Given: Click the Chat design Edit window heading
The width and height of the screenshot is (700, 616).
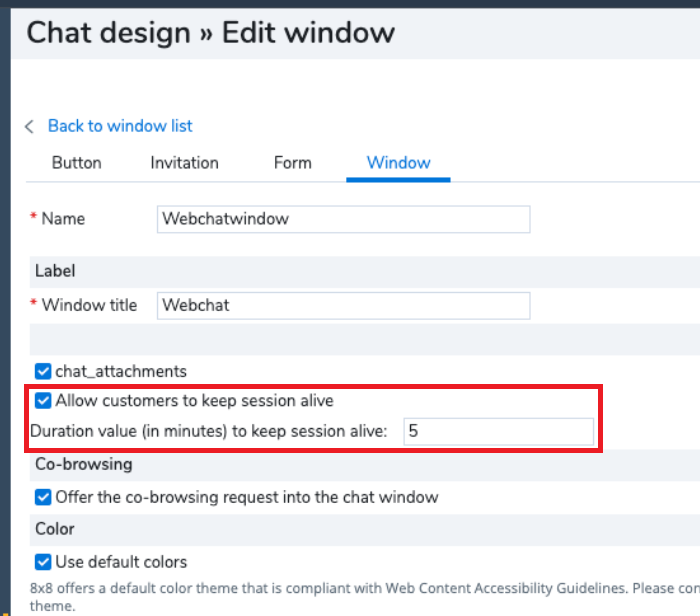Looking at the screenshot, I should click(x=211, y=33).
